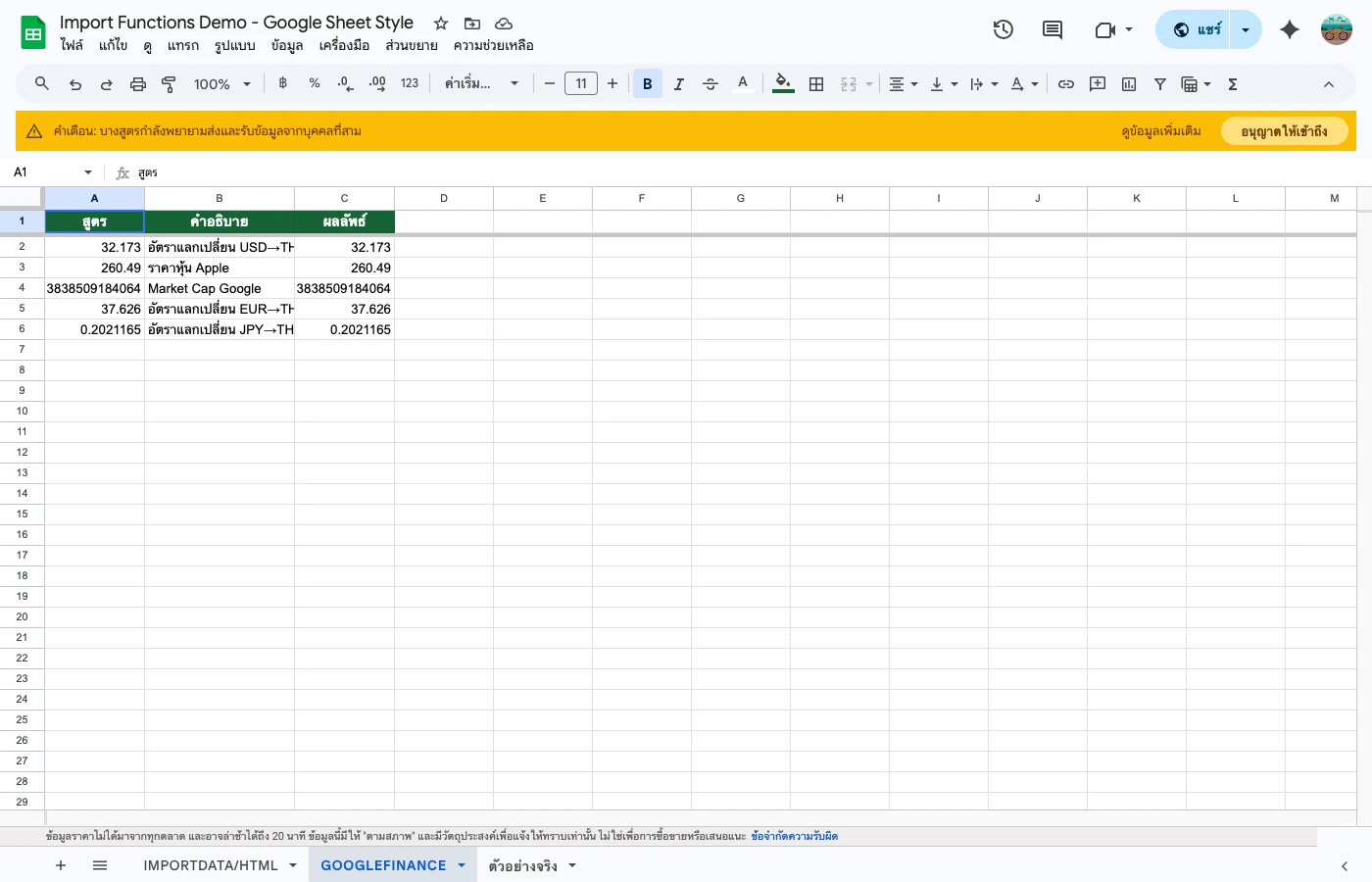Toggle strikethrough formatting
The height and width of the screenshot is (882, 1372).
pyautogui.click(x=710, y=83)
